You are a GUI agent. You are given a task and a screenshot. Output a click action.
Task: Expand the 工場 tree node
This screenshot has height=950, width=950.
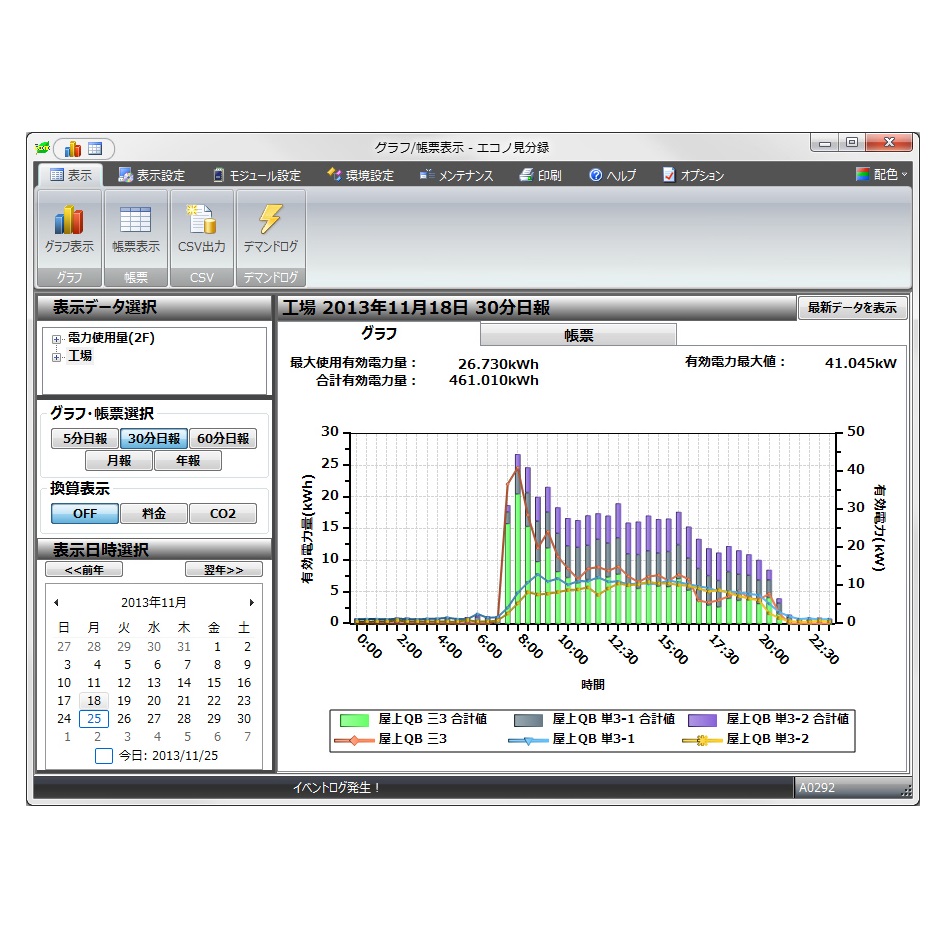pyautogui.click(x=57, y=356)
